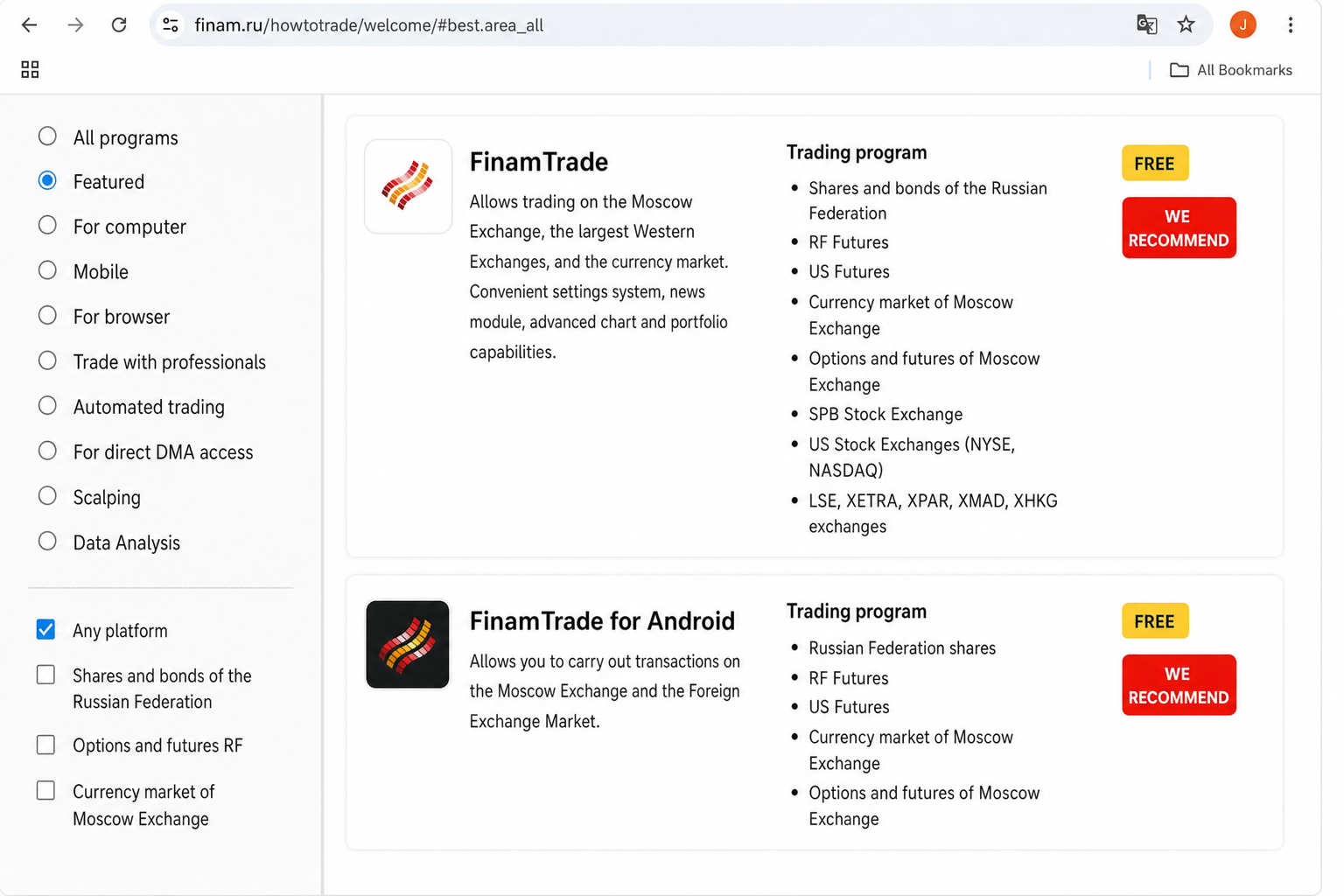The width and height of the screenshot is (1344, 896).
Task: Open the All Bookmarks folder
Action: pos(1231,70)
